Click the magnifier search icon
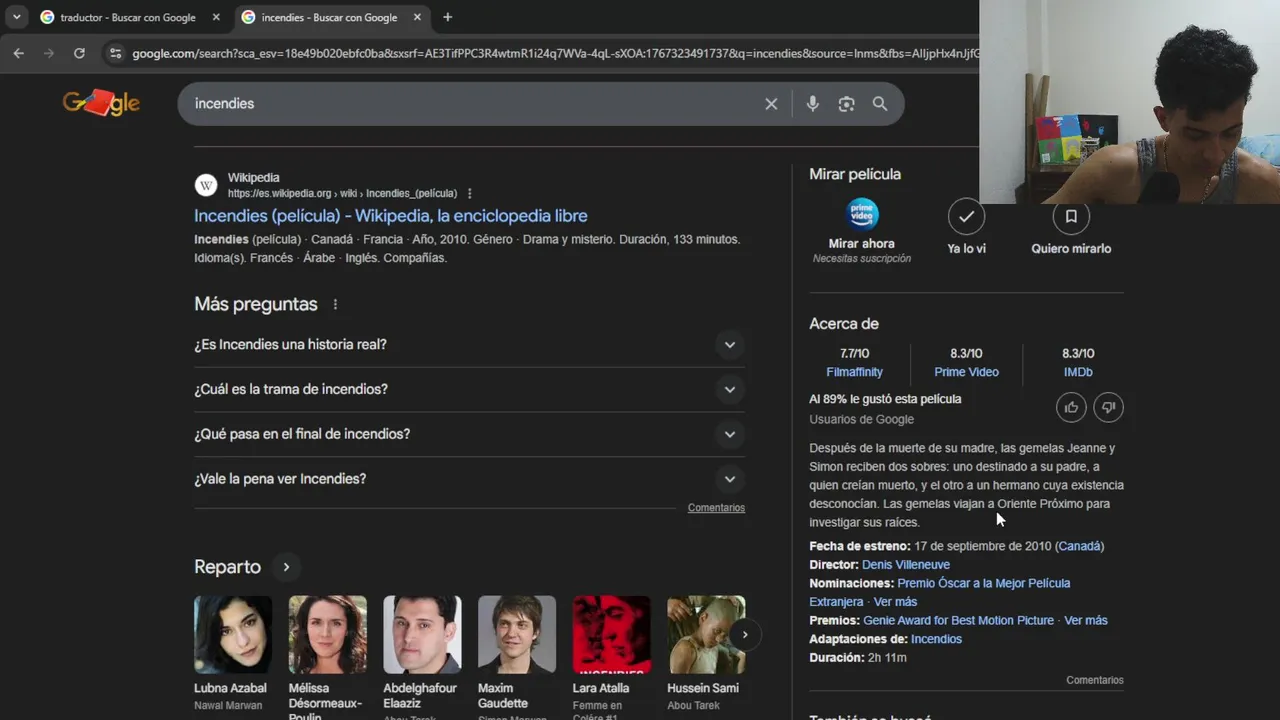The image size is (1280, 720). [880, 104]
